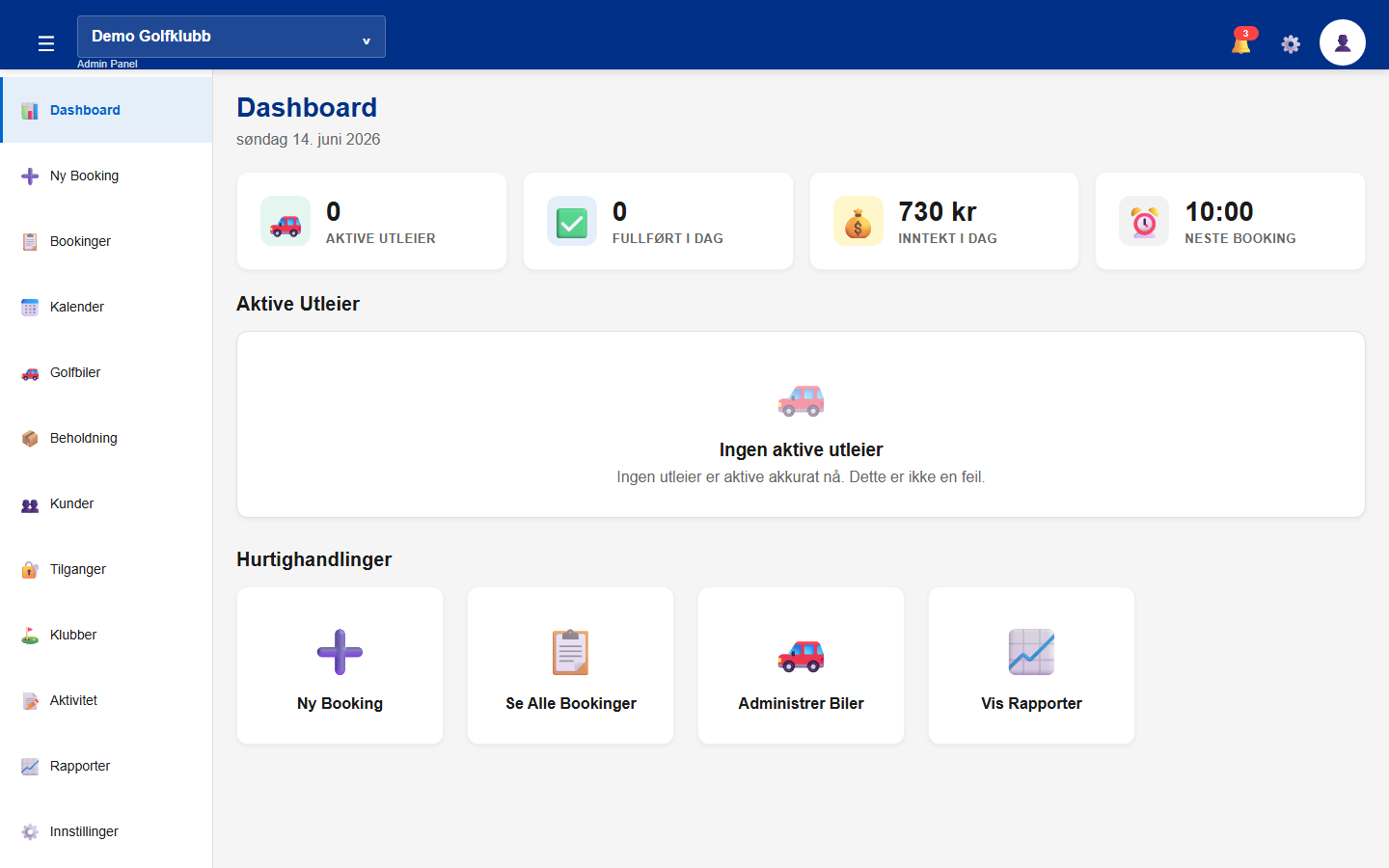This screenshot has height=868, width=1389.
Task: Click the red car icon on Administrer Biler
Action: 801,655
